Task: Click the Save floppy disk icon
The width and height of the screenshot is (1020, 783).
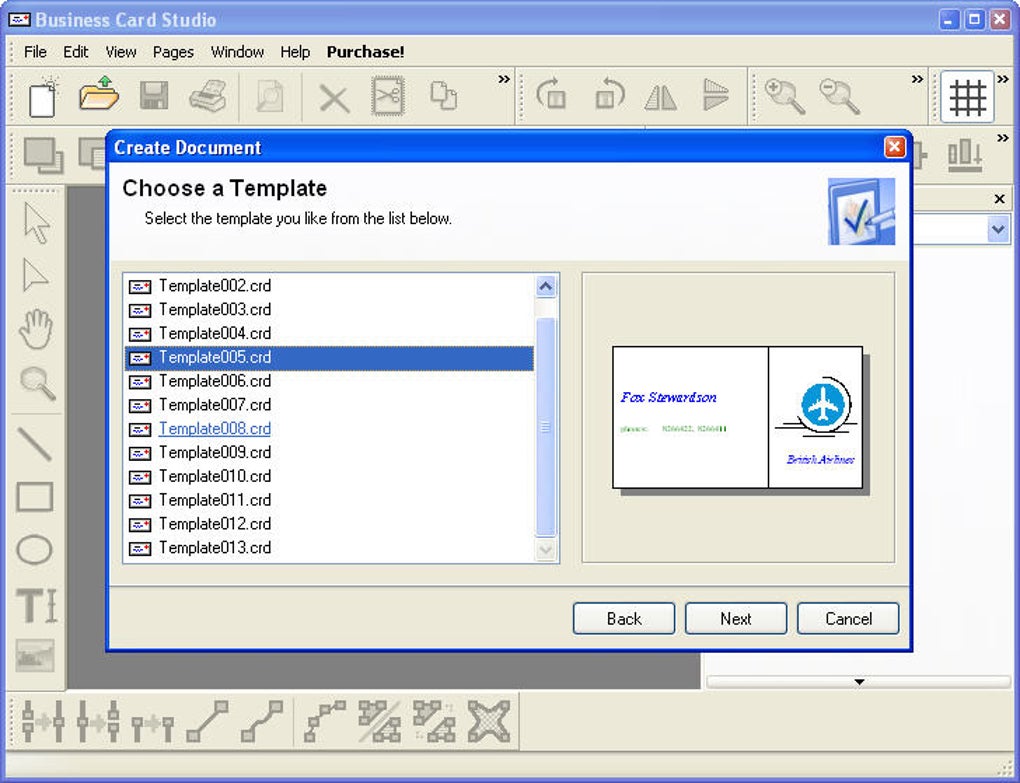Action: click(x=154, y=96)
